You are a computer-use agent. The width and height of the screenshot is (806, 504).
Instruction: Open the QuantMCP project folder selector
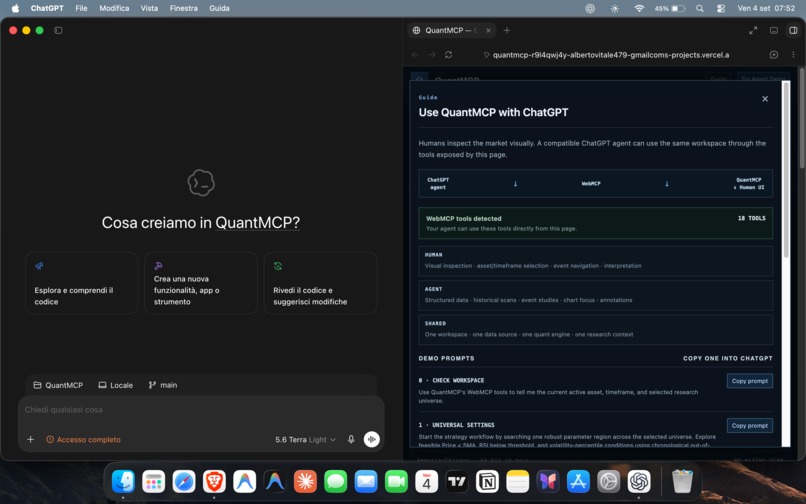click(58, 385)
